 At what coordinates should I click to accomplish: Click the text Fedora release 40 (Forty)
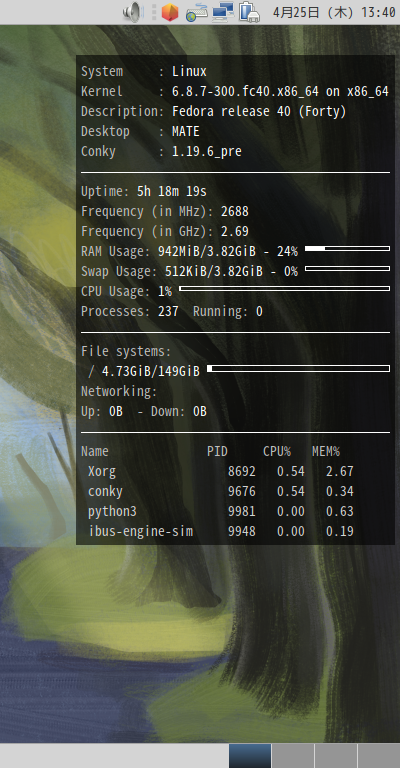[259, 112]
